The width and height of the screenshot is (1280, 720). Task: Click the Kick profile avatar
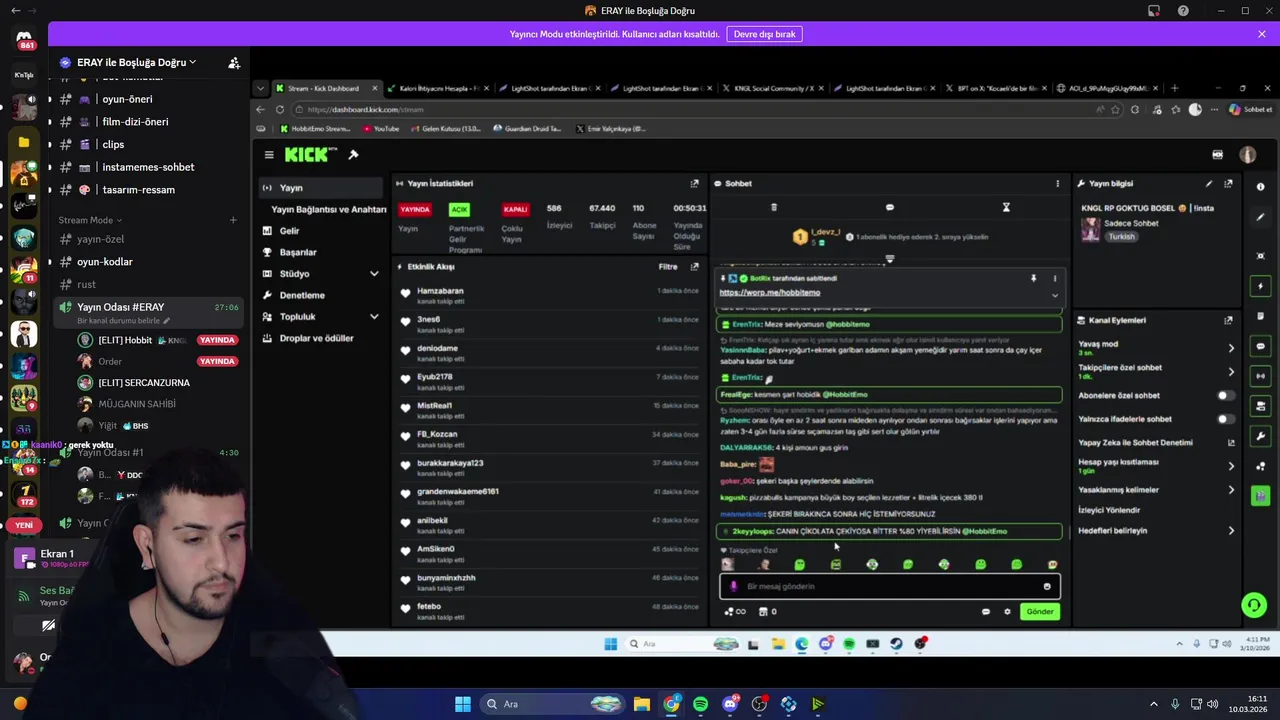(x=1247, y=155)
